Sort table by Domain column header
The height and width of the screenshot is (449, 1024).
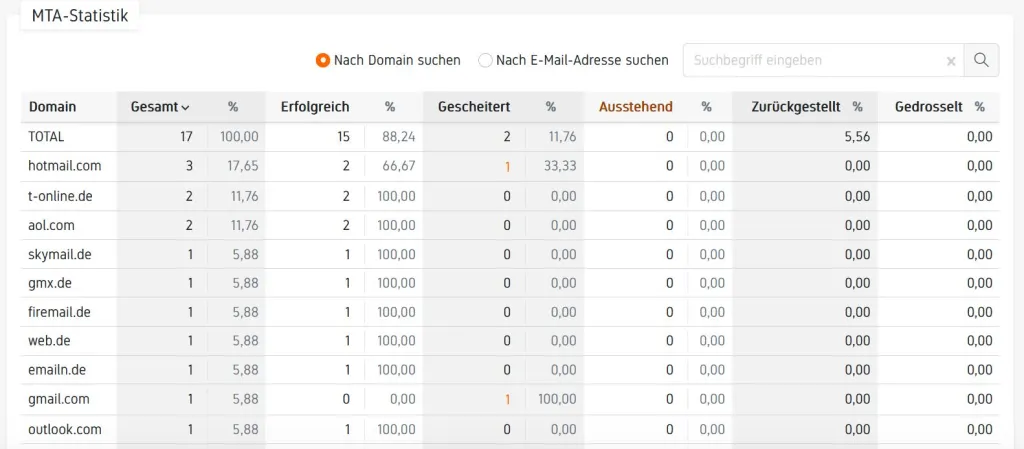53,107
